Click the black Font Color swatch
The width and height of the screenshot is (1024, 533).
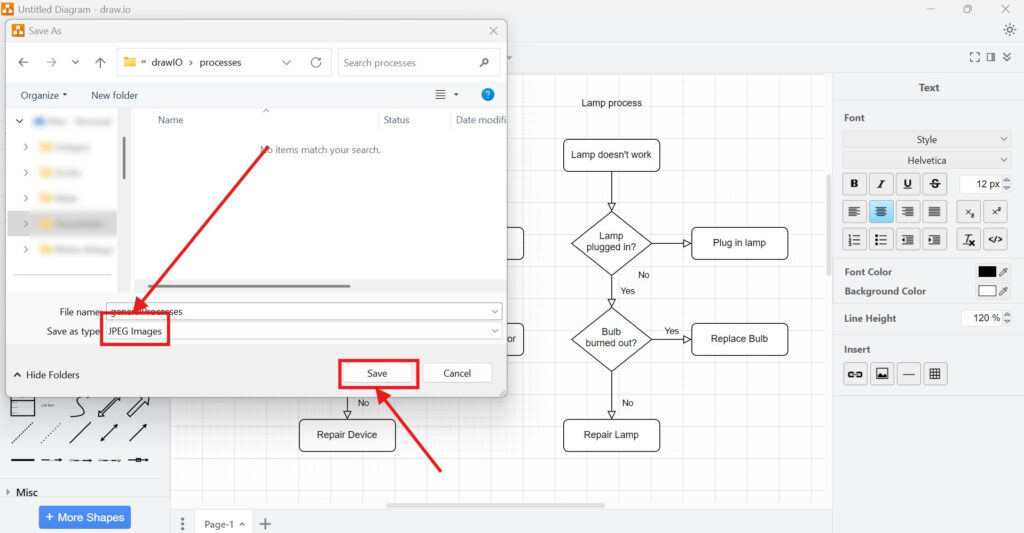click(x=986, y=272)
